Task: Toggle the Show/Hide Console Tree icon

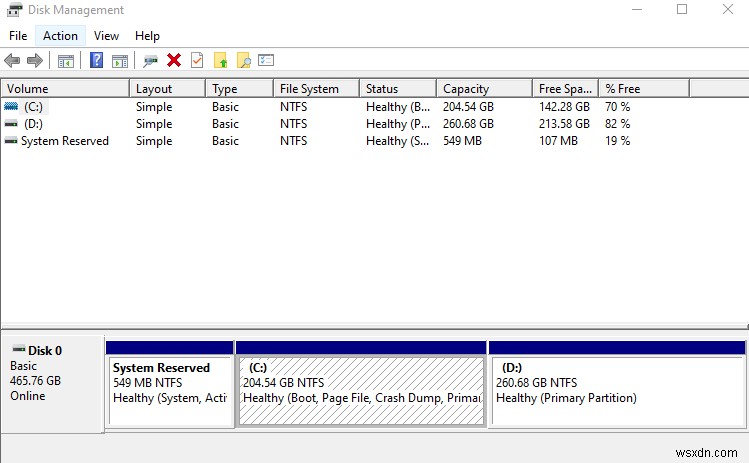Action: [x=66, y=60]
